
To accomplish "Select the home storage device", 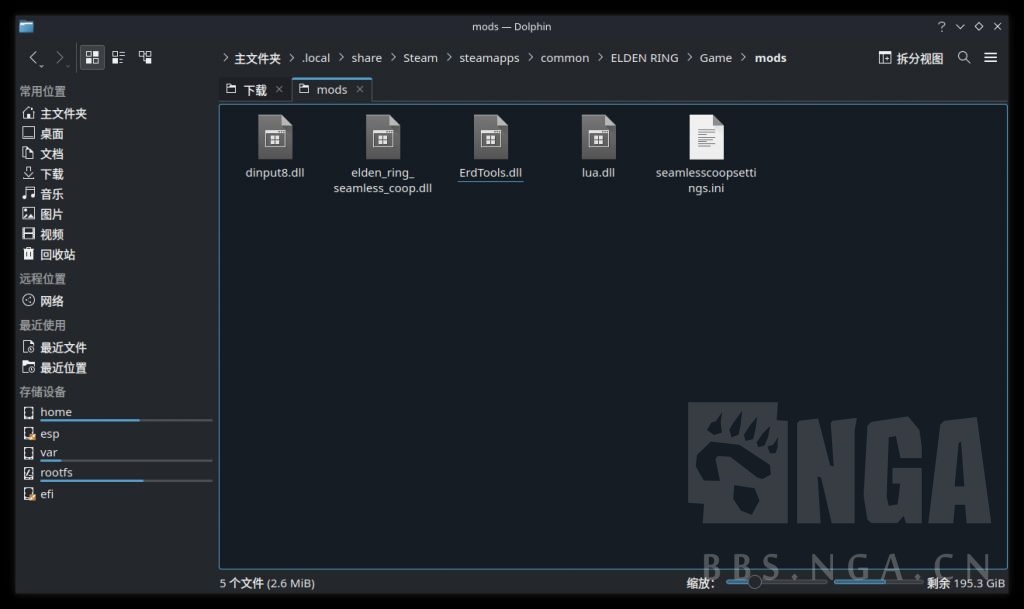I will (56, 411).
